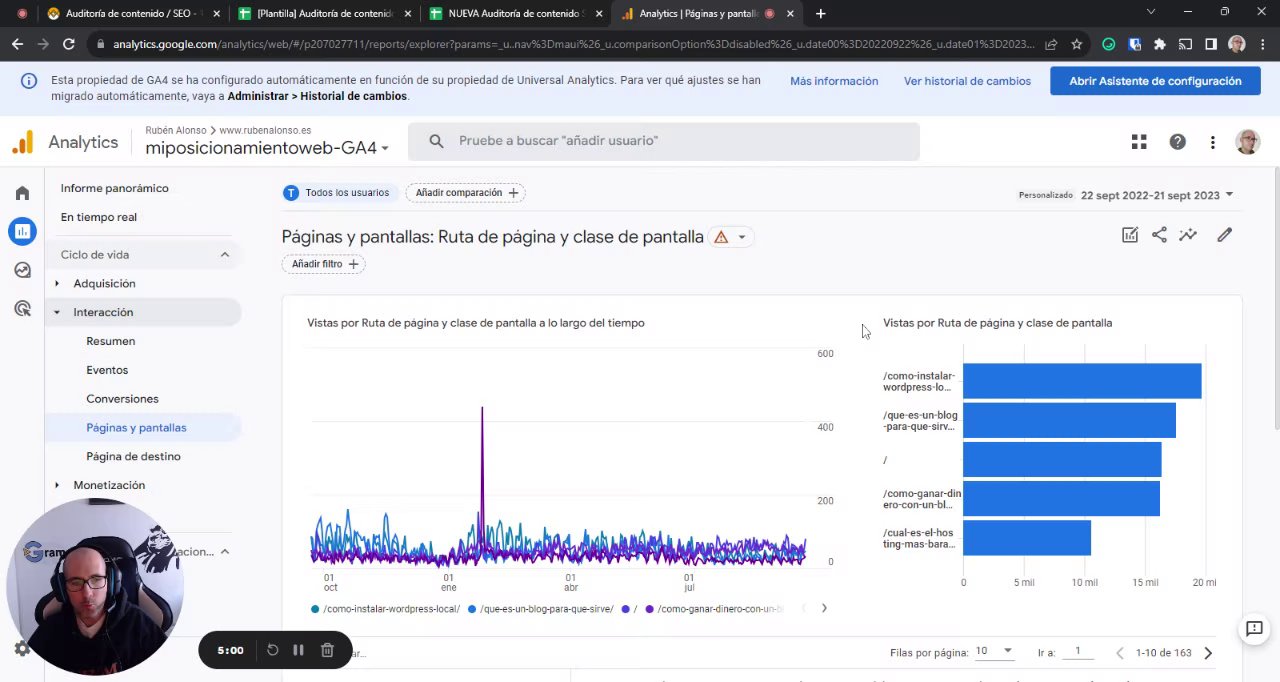Open Advertising icon in left rail

[x=22, y=308]
